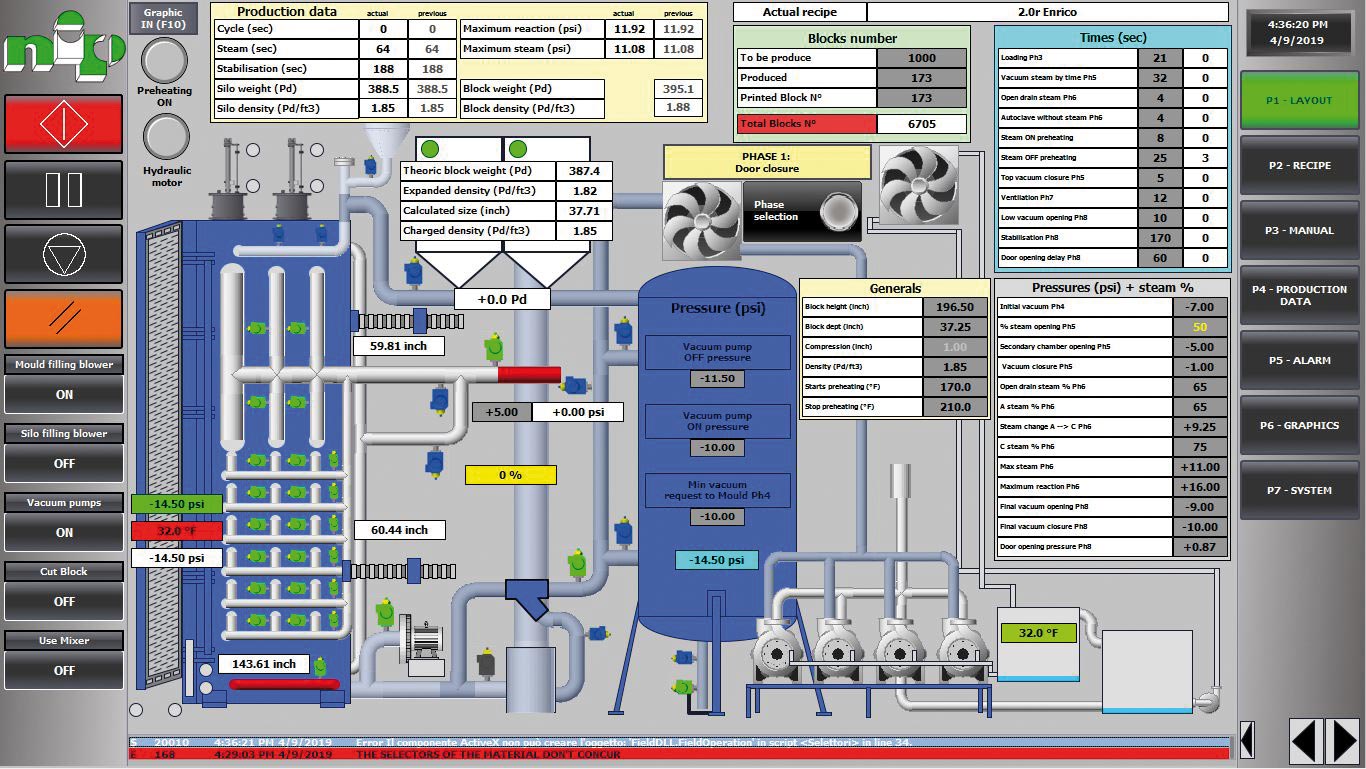
Task: Click the 143.61 inch readout
Action: pos(264,664)
